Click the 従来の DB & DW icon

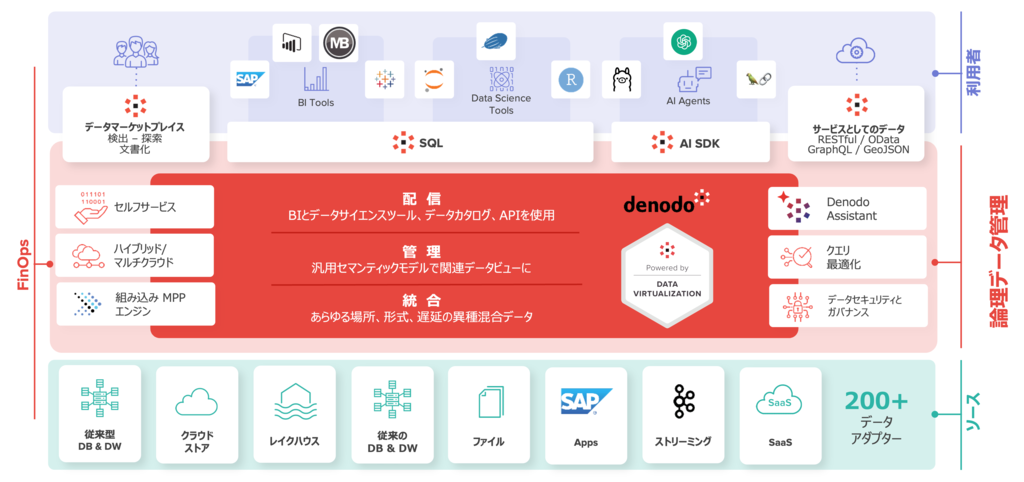(392, 399)
